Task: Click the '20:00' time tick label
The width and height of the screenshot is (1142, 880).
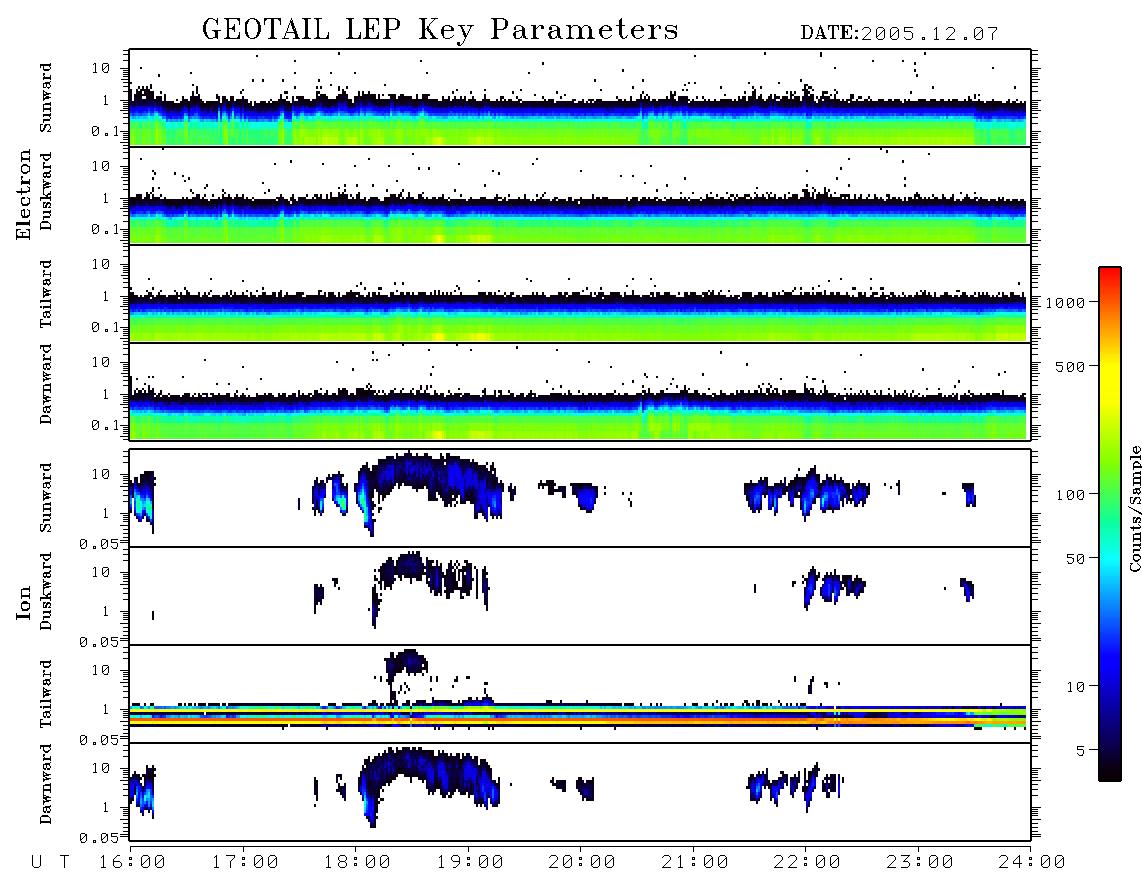Action: 582,863
